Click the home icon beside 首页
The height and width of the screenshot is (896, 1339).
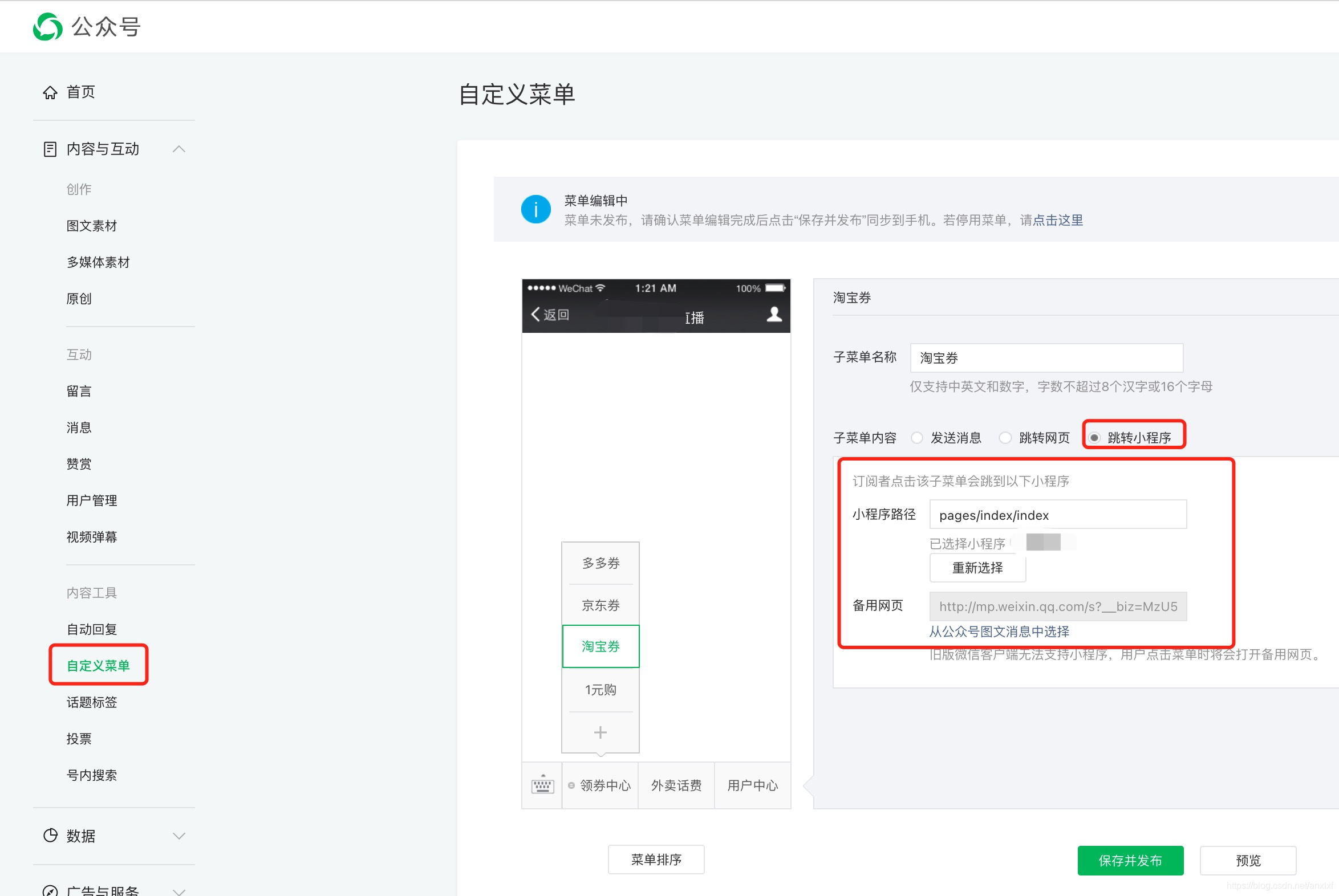click(50, 92)
